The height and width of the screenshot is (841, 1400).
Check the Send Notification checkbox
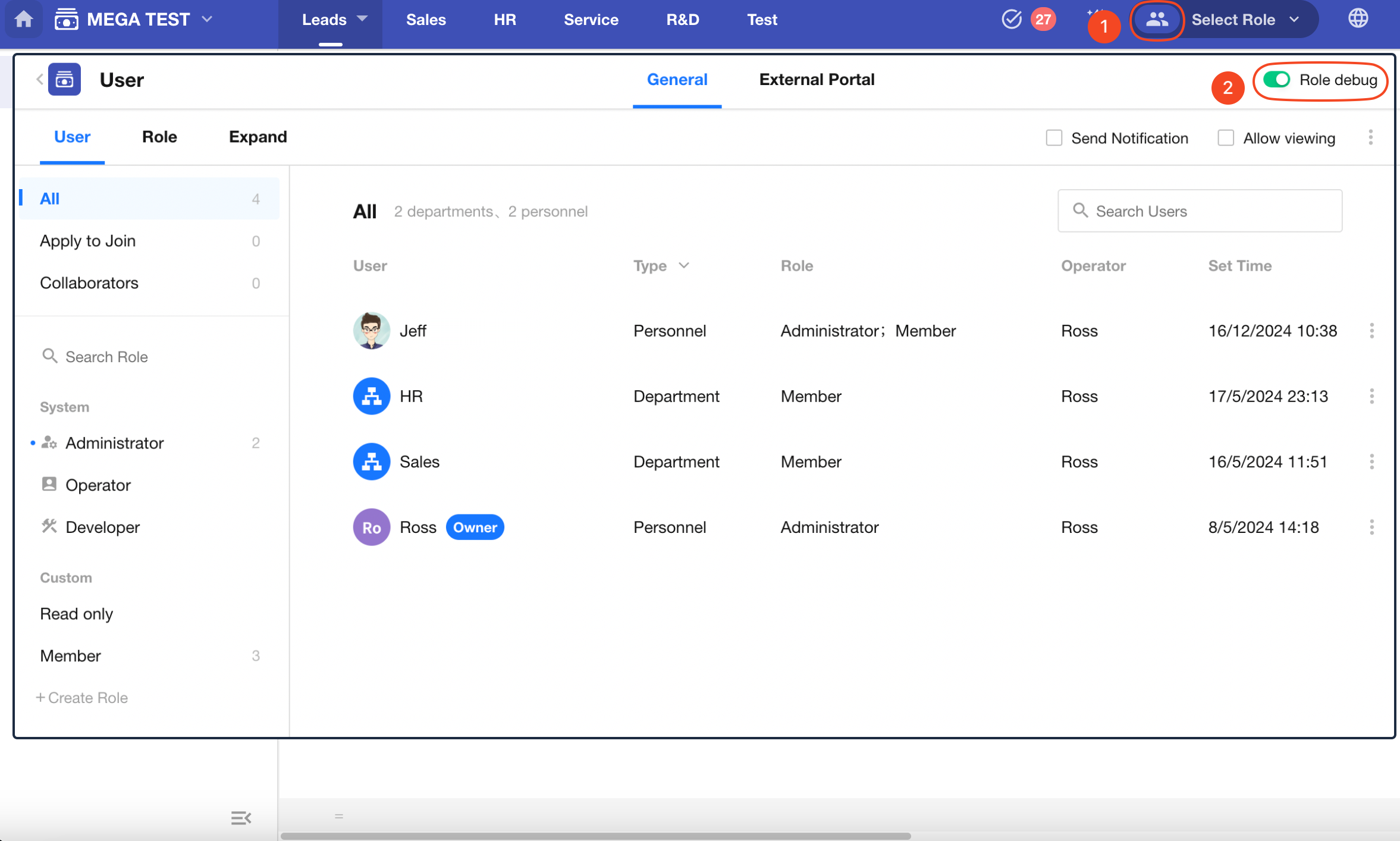pyautogui.click(x=1054, y=138)
